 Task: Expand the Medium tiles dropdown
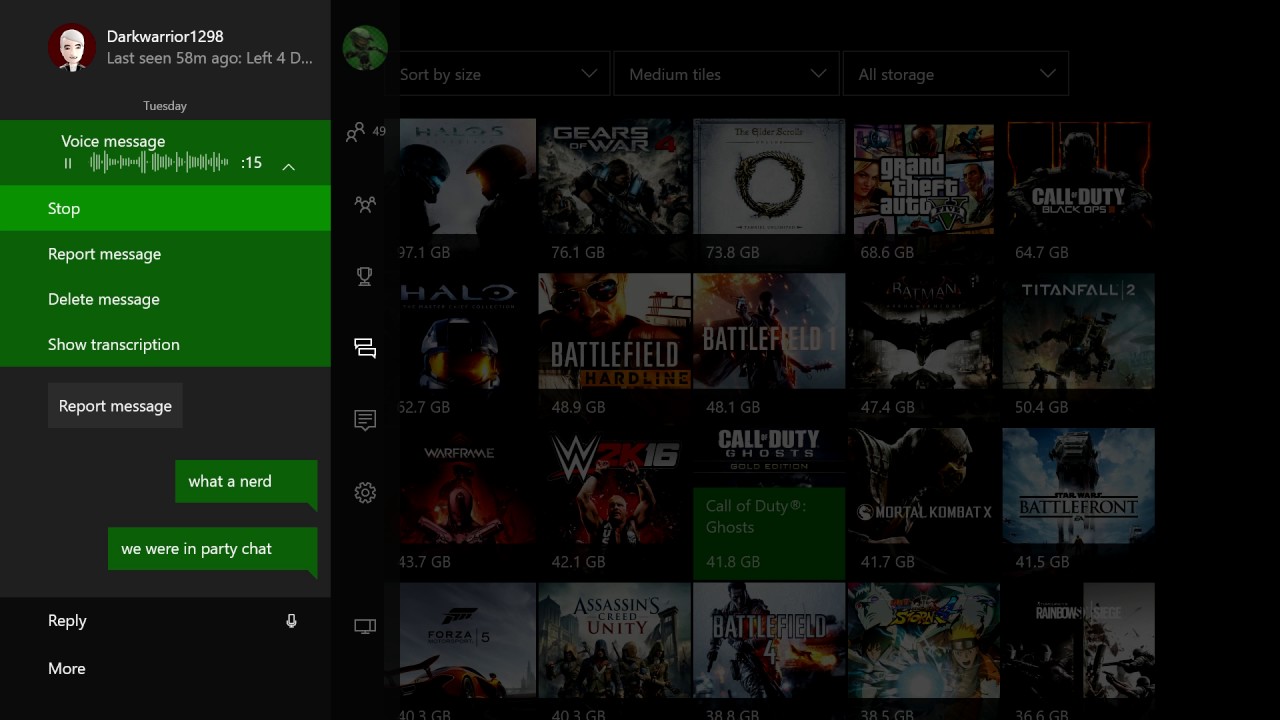pos(726,74)
